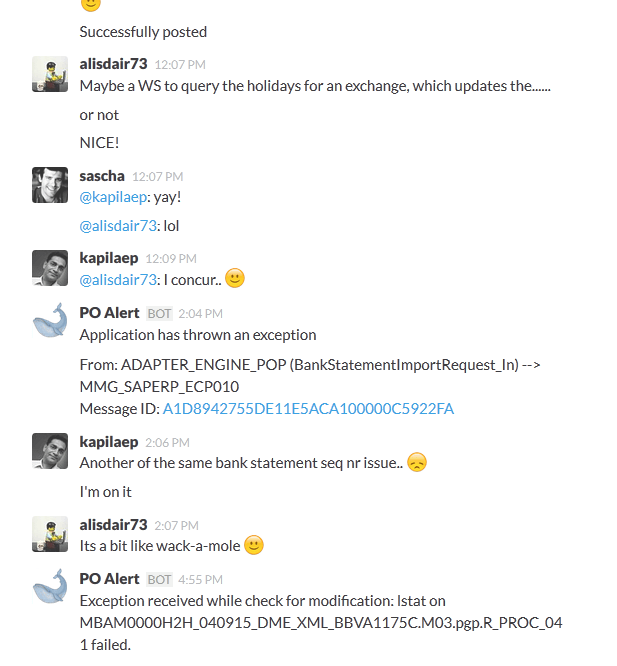The image size is (617, 666).
Task: Click kapilaep's avatar at 12:09 PM
Action: [50, 268]
